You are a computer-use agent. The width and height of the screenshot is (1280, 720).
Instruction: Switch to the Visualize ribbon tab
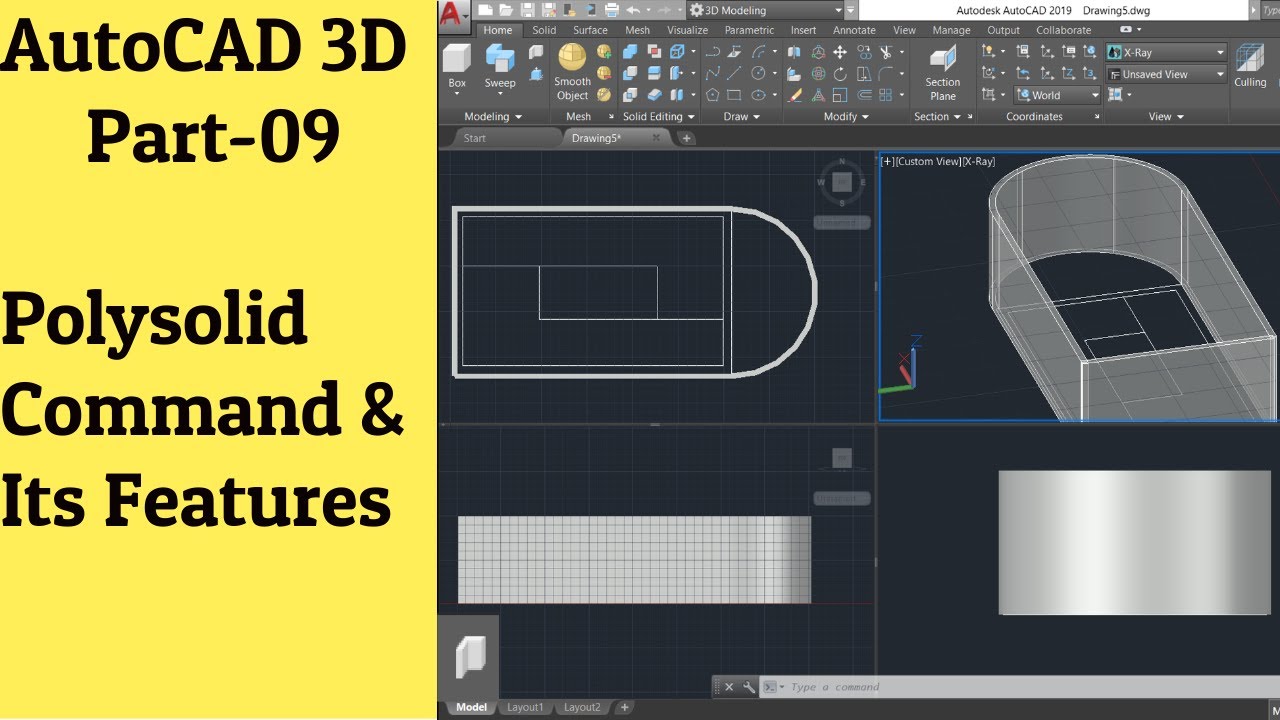coord(687,30)
